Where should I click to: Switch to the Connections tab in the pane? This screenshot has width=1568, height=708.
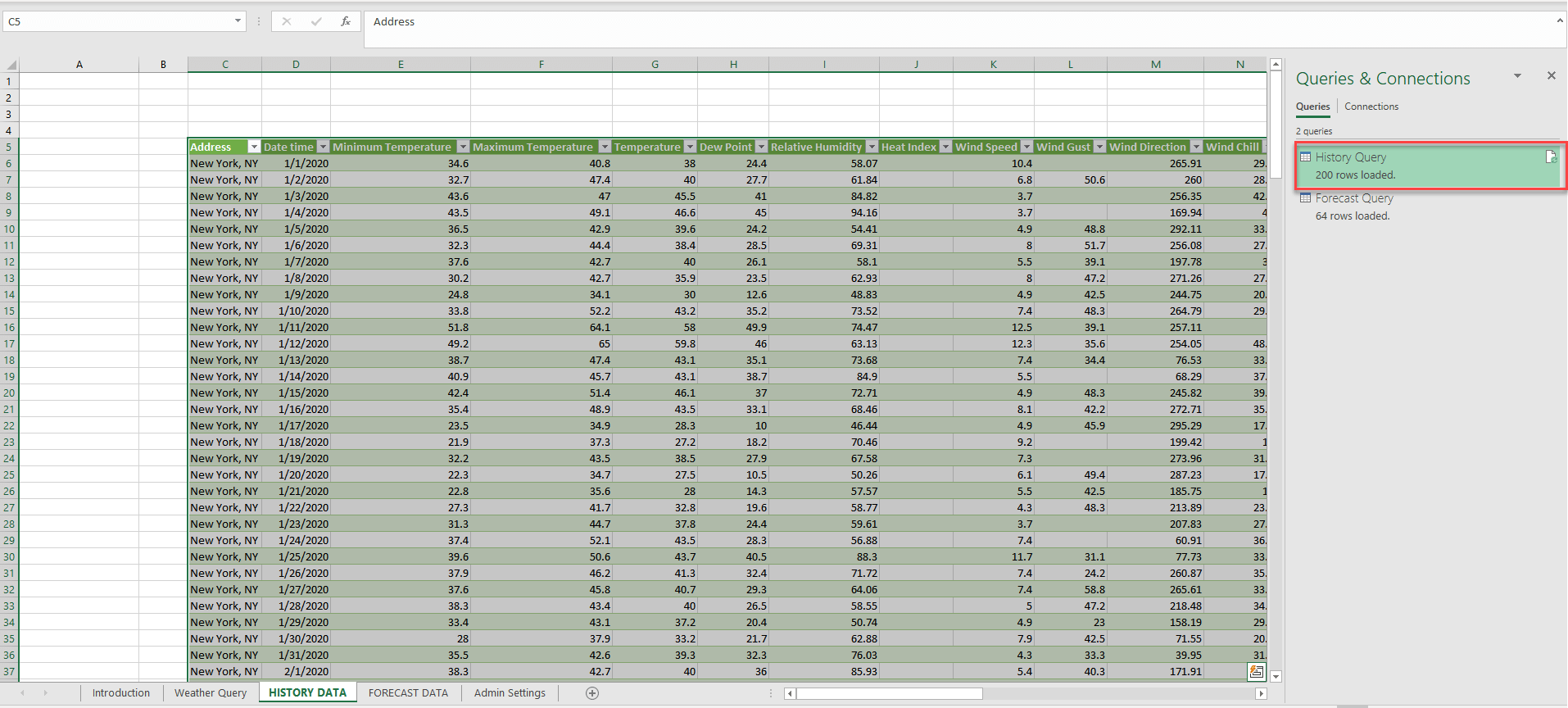(1371, 107)
